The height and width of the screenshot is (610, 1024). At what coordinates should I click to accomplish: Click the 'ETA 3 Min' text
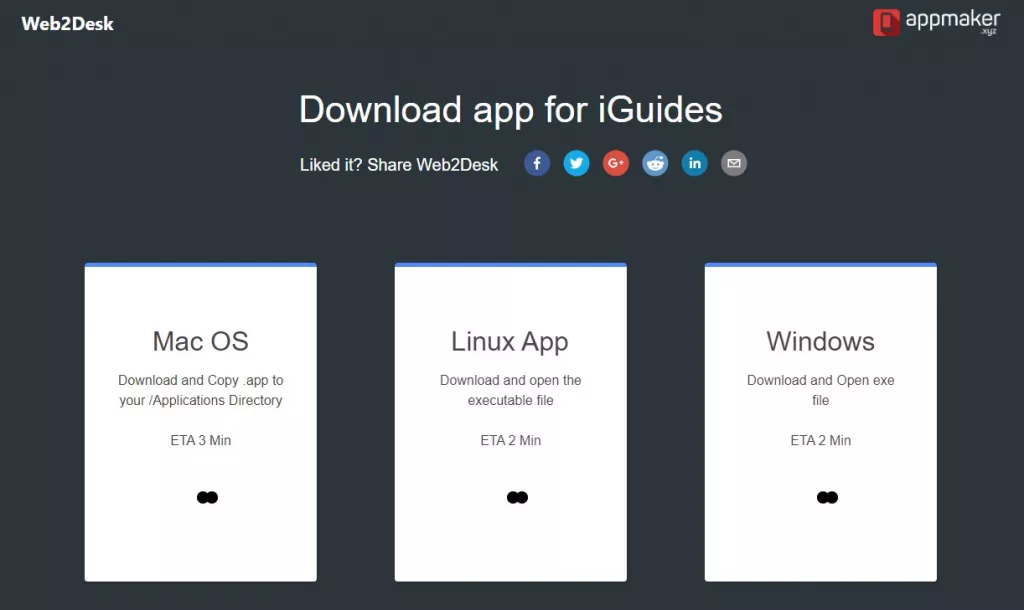[x=200, y=440]
